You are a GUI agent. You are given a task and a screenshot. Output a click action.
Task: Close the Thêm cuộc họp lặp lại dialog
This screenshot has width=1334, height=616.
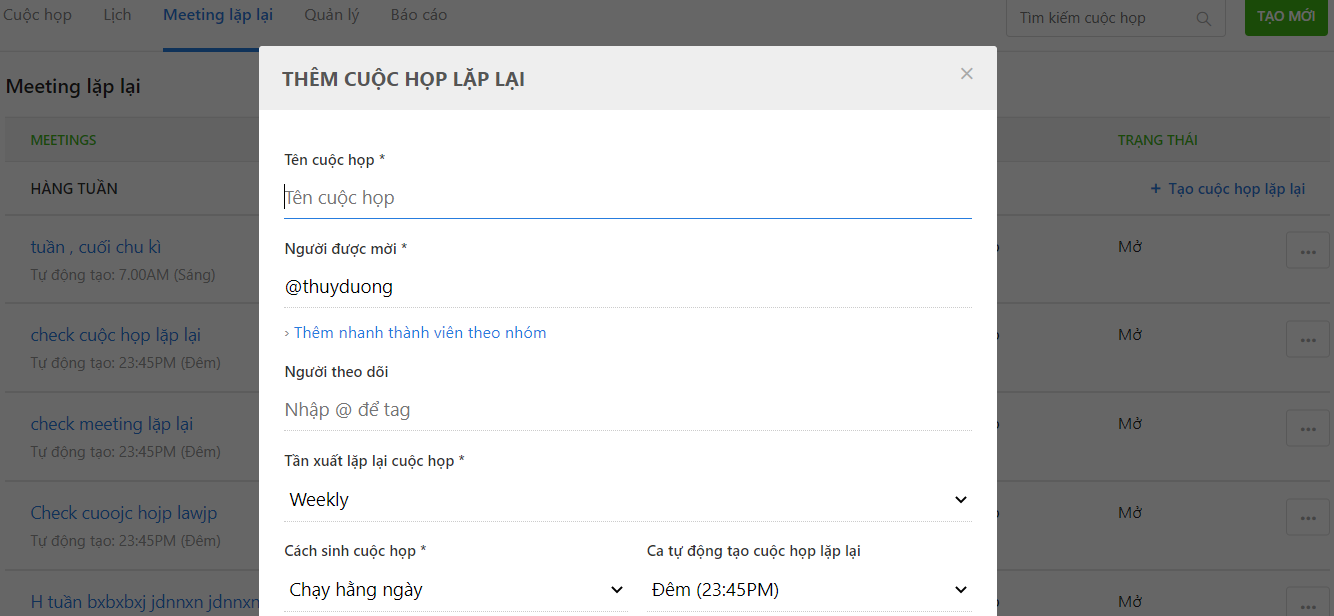pyautogui.click(x=966, y=74)
